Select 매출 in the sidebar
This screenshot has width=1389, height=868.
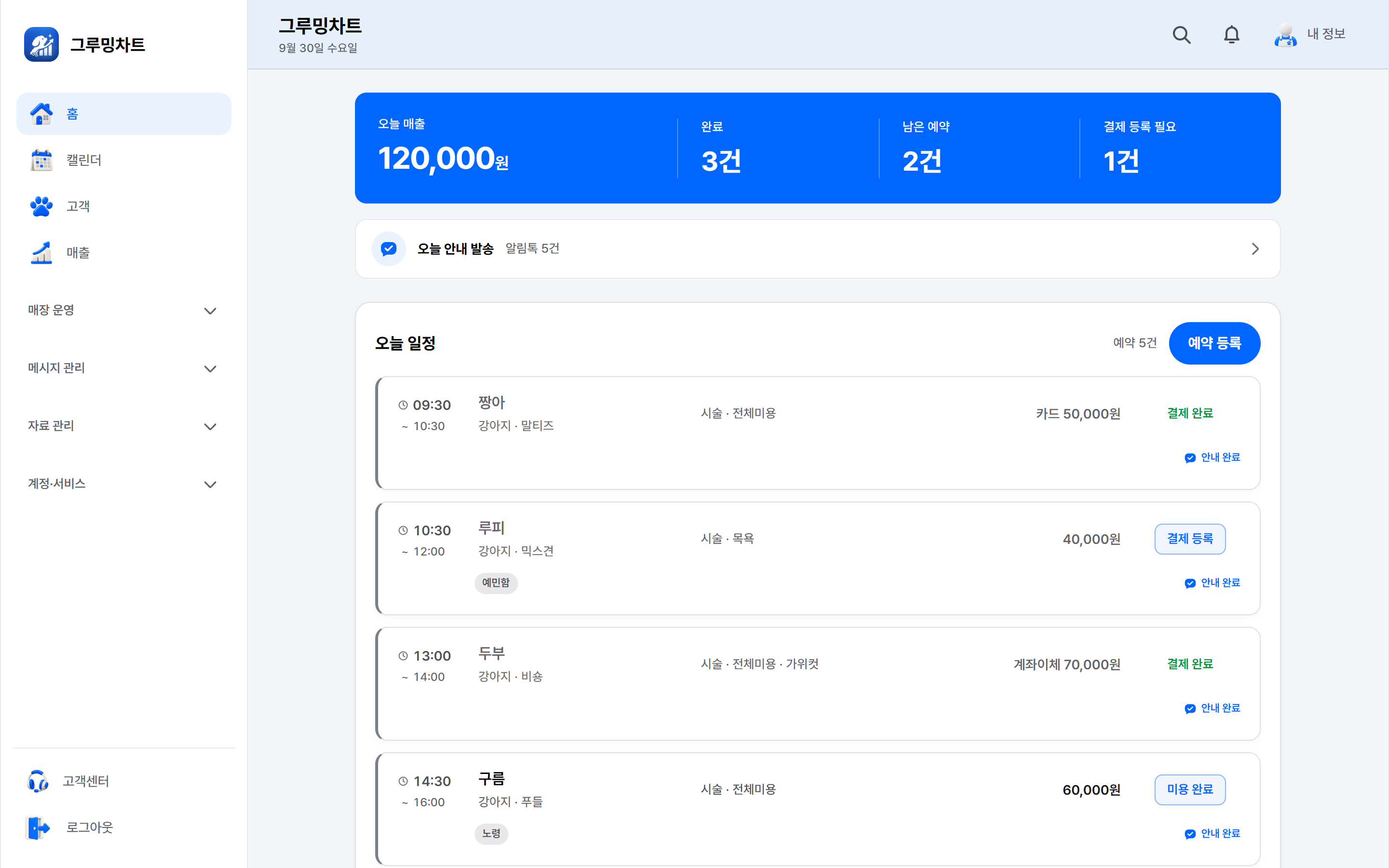tap(123, 253)
